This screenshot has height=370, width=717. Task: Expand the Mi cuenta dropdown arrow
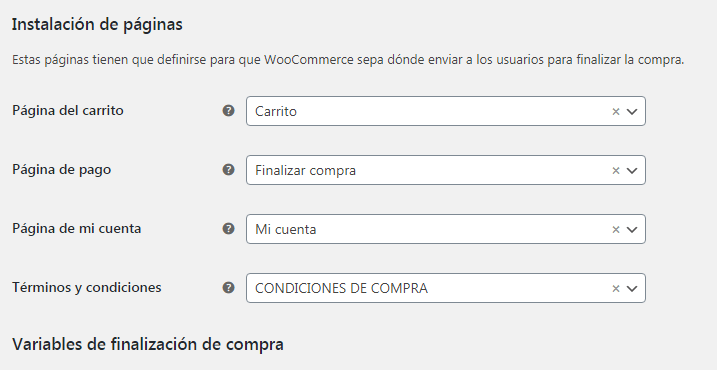(632, 229)
